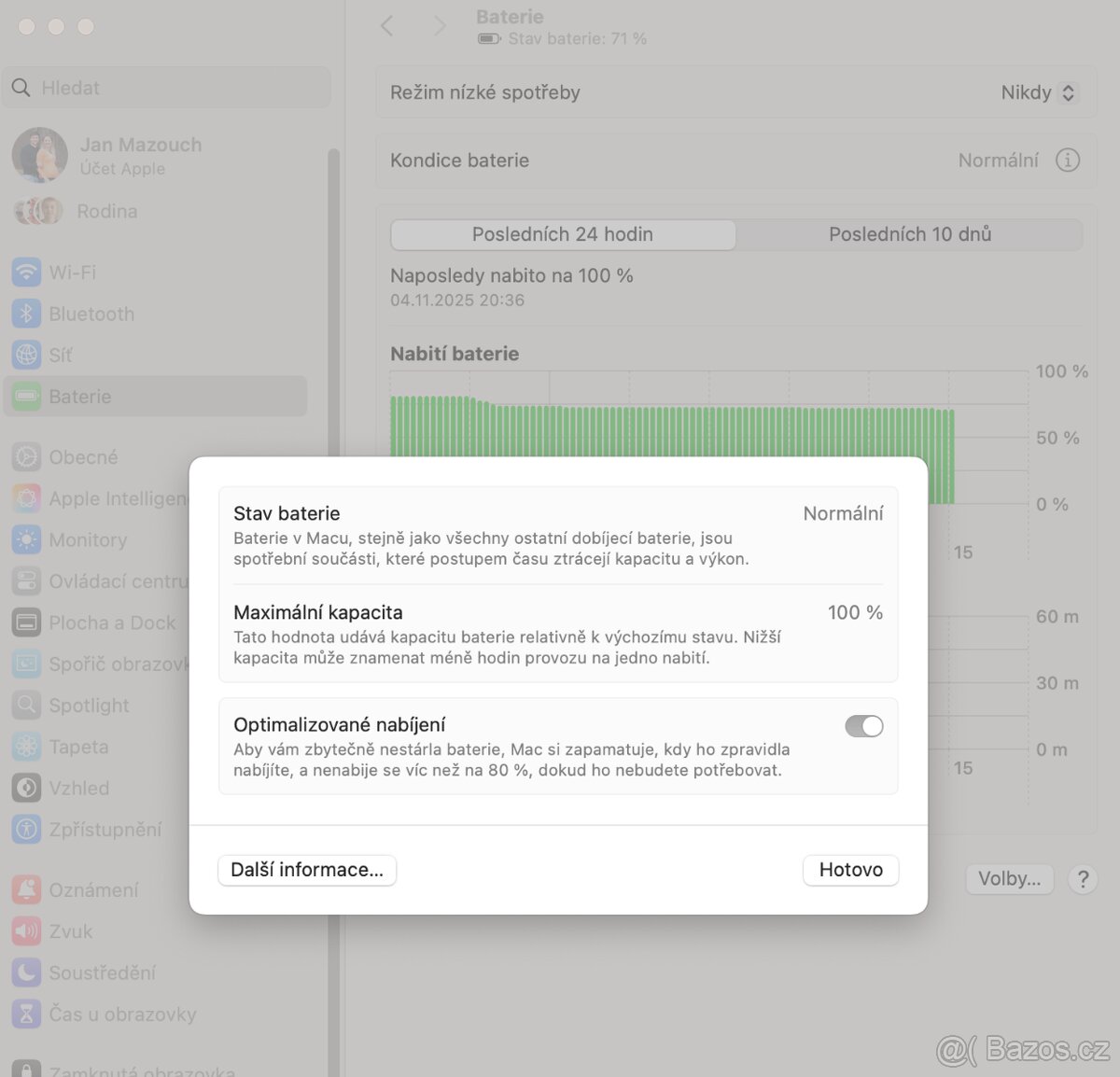Click the forward navigation chevron
The height and width of the screenshot is (1077, 1120).
click(x=440, y=26)
